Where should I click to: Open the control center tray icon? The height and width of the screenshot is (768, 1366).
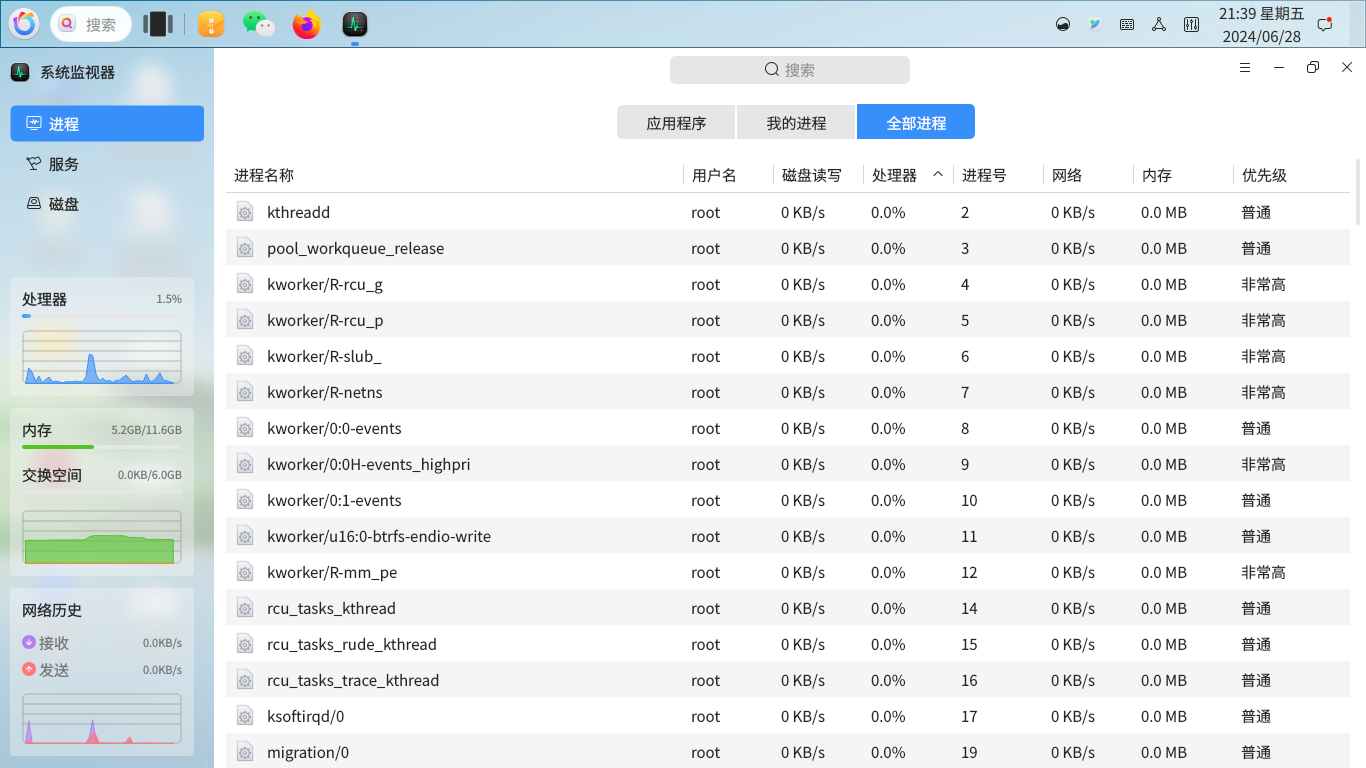click(x=1191, y=23)
